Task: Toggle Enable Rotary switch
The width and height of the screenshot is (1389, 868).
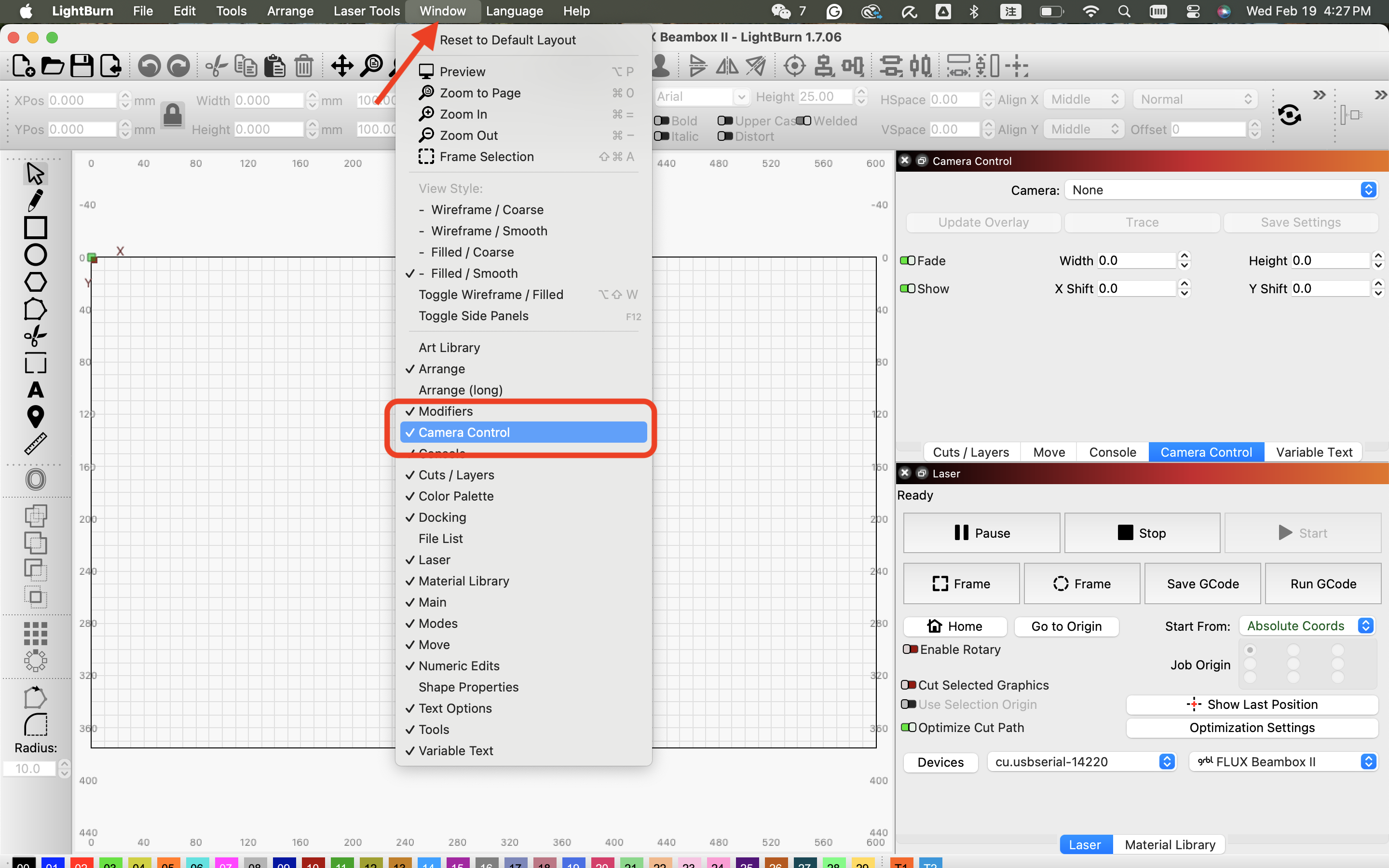Action: (x=910, y=649)
